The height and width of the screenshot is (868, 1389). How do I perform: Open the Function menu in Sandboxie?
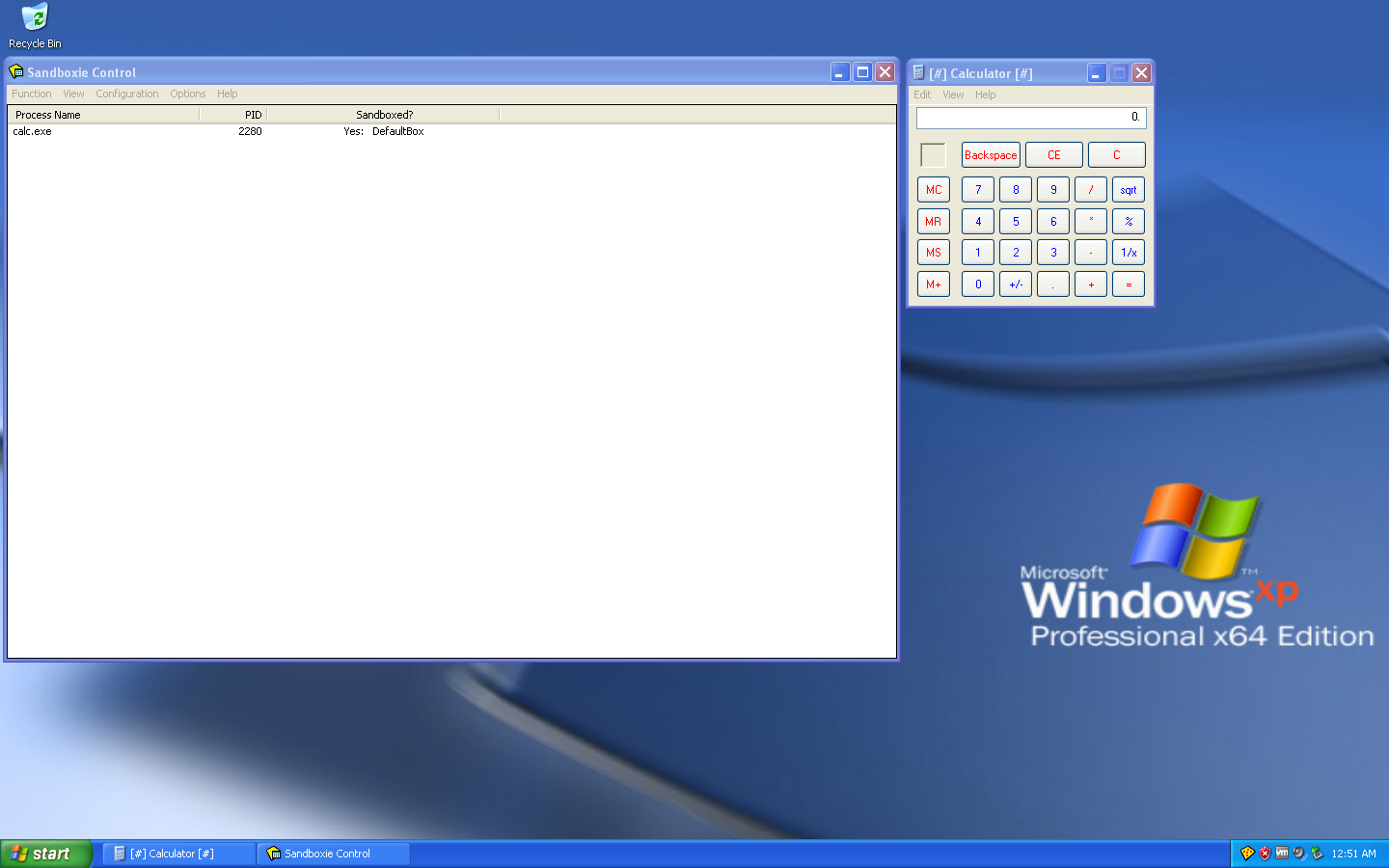tap(31, 95)
